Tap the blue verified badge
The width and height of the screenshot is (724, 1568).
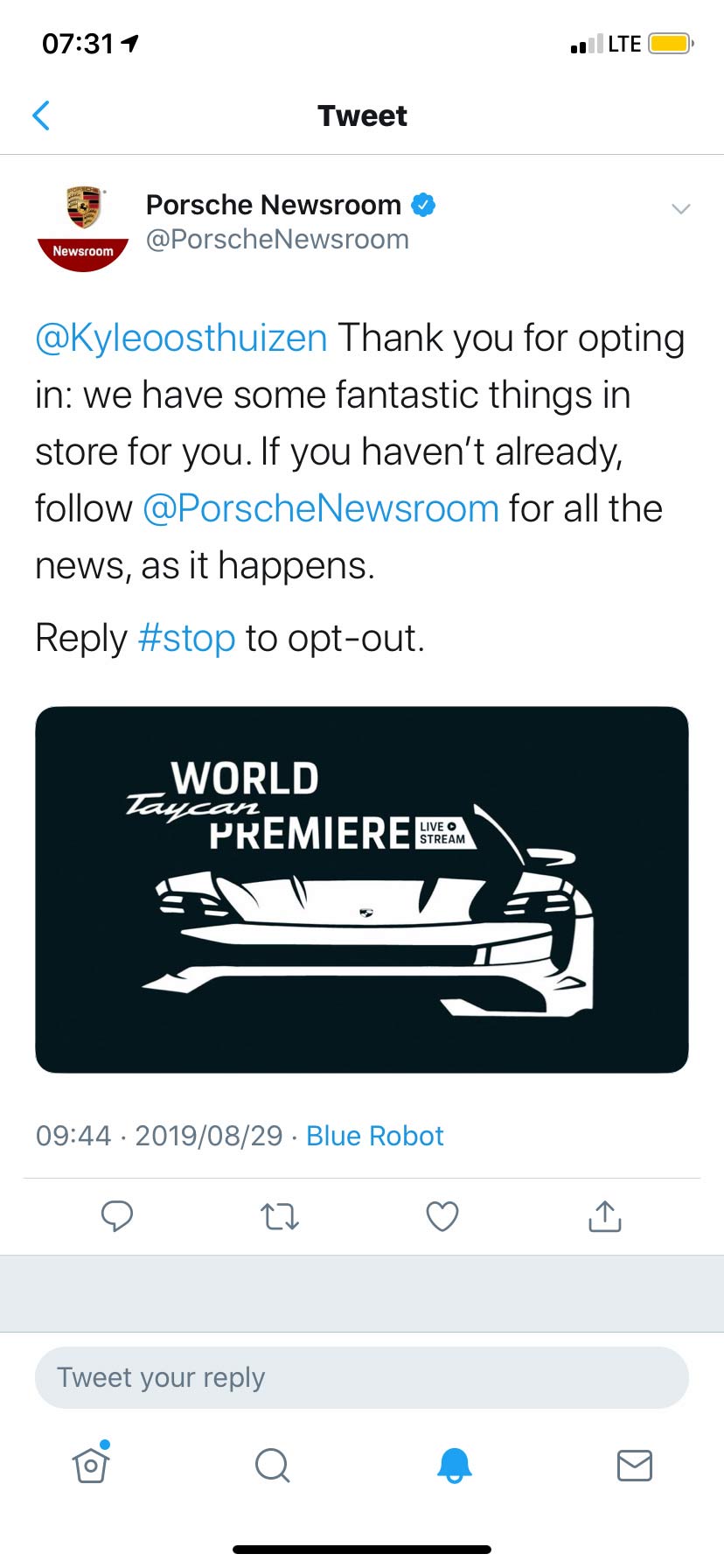click(x=423, y=205)
